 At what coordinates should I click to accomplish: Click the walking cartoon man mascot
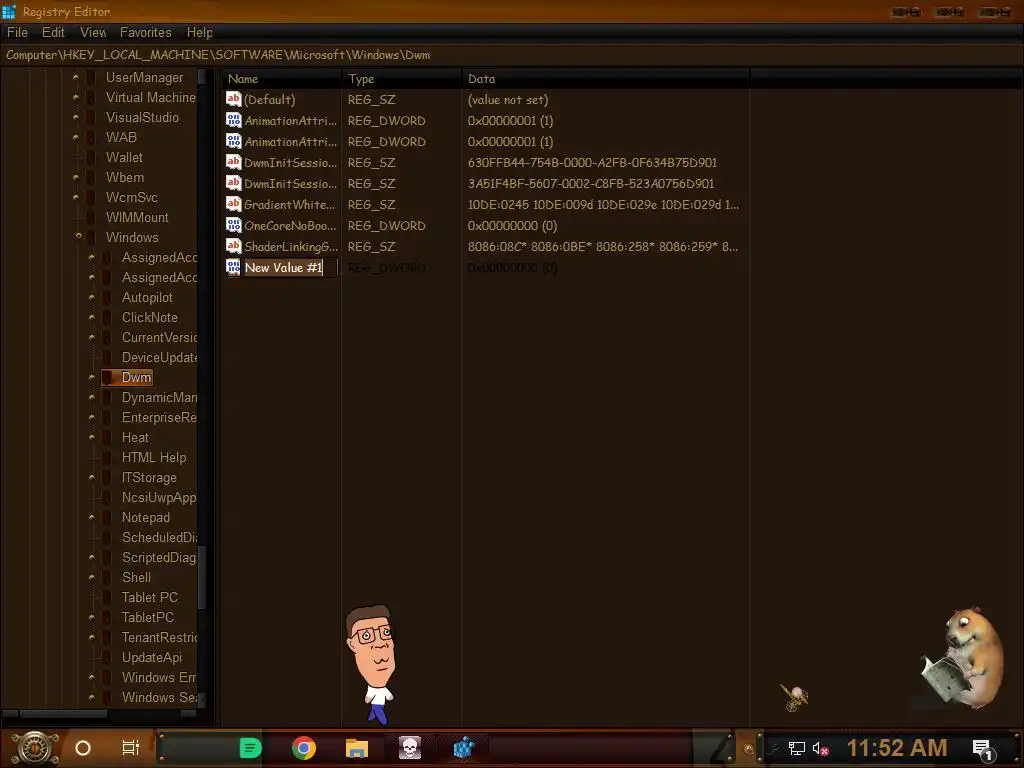click(x=372, y=664)
